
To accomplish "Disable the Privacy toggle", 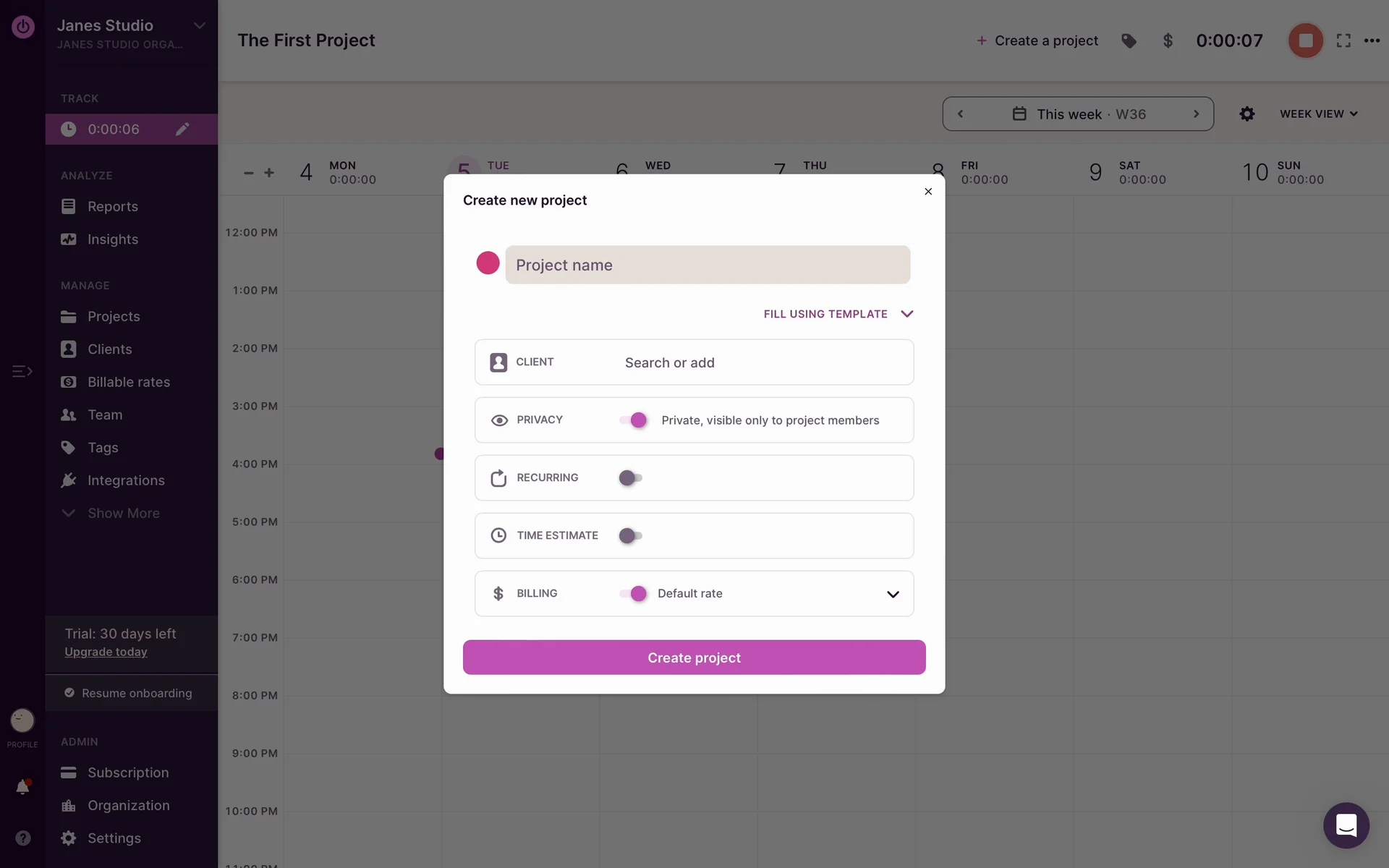I will [632, 420].
